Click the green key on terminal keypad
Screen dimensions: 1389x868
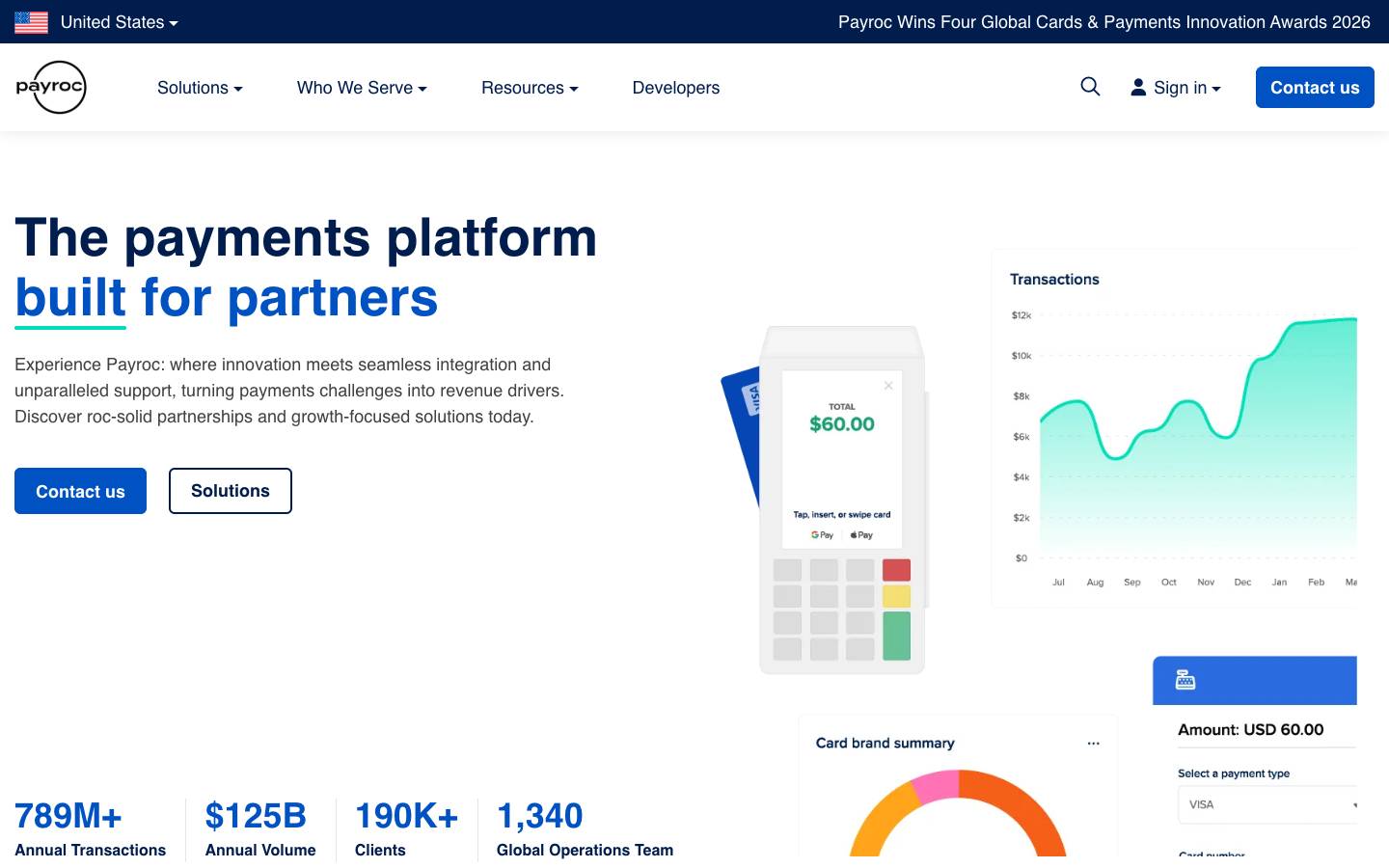(x=897, y=637)
